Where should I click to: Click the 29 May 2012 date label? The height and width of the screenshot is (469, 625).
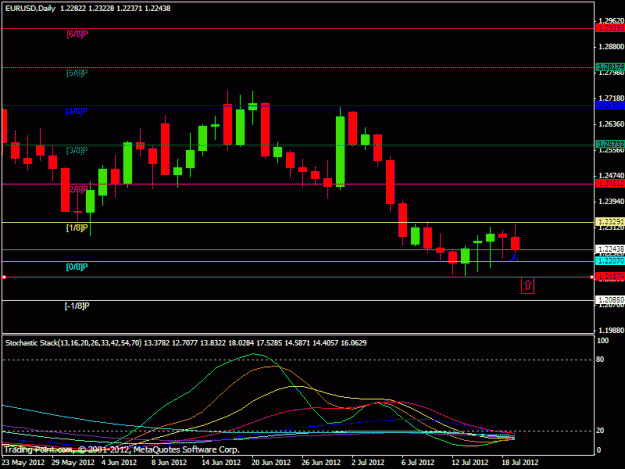(x=73, y=462)
